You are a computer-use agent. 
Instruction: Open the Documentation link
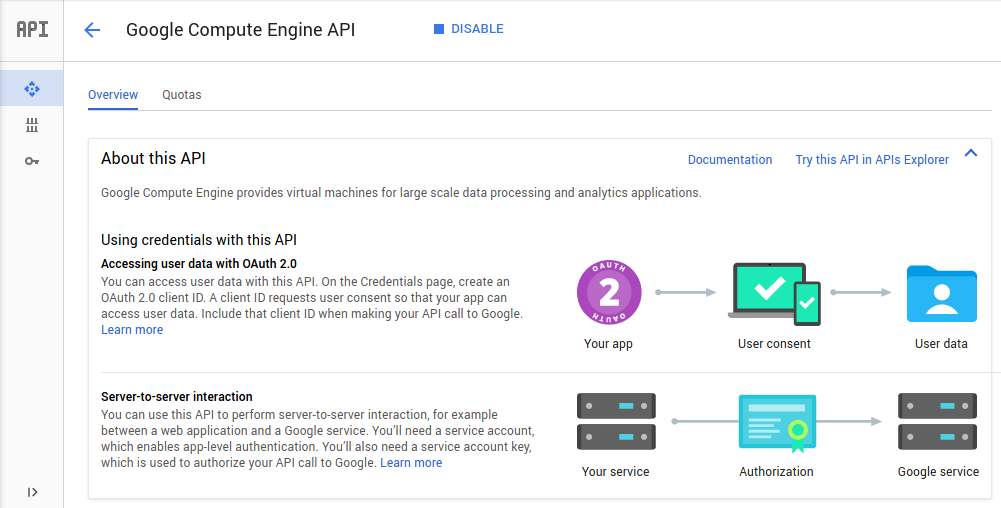[x=730, y=160]
